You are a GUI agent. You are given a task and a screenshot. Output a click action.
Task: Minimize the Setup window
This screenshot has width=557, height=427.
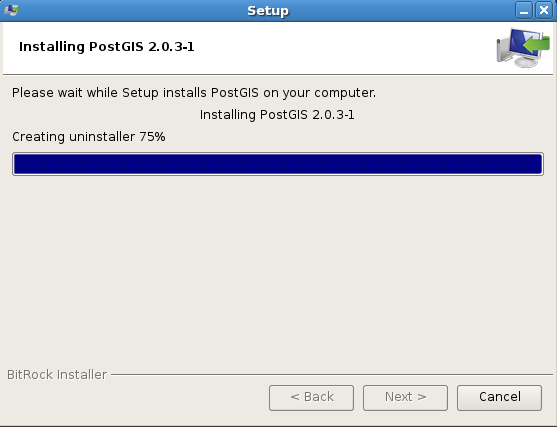pos(524,10)
